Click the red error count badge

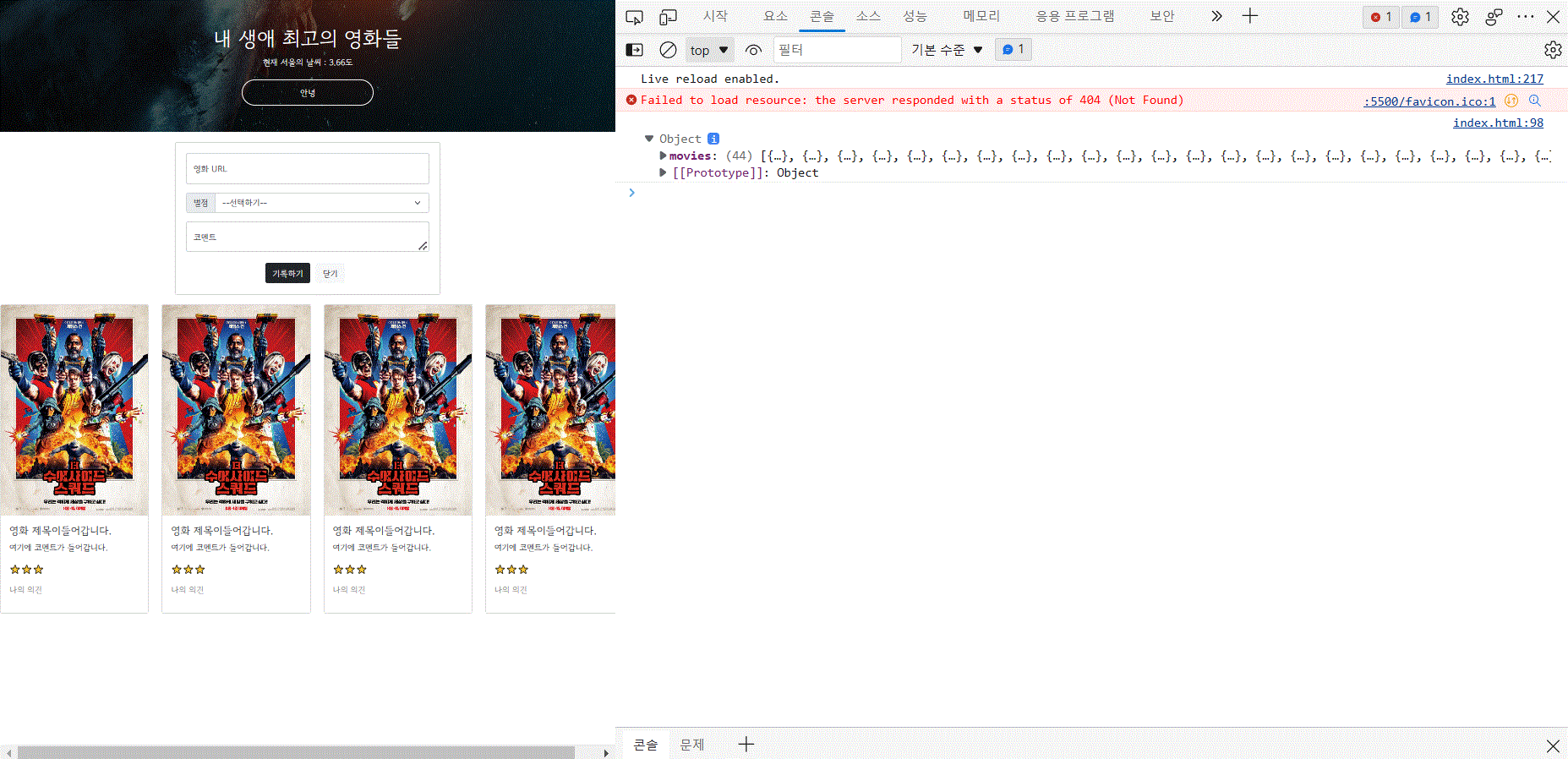pyautogui.click(x=1380, y=17)
